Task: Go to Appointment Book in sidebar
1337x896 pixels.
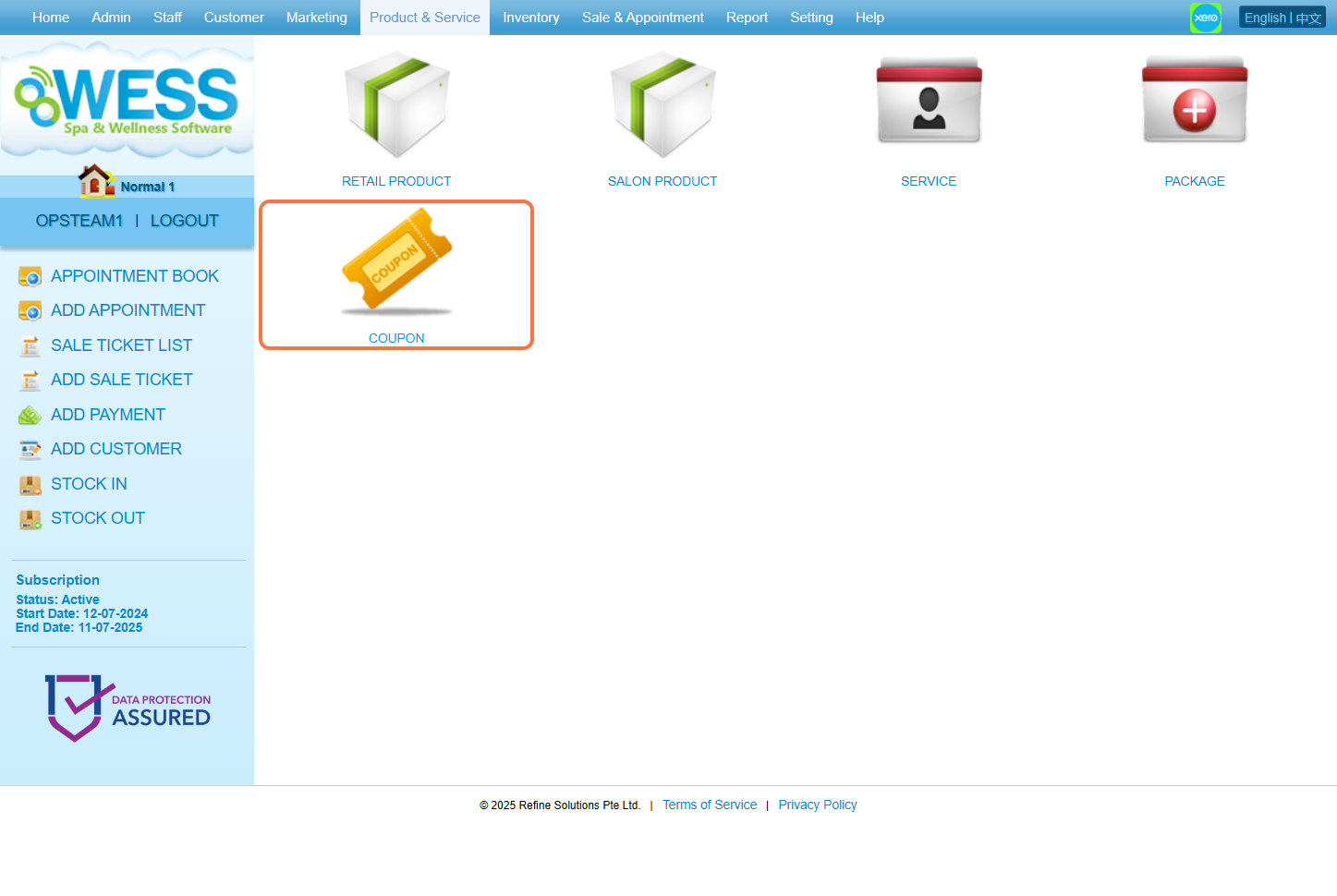Action: [x=134, y=276]
